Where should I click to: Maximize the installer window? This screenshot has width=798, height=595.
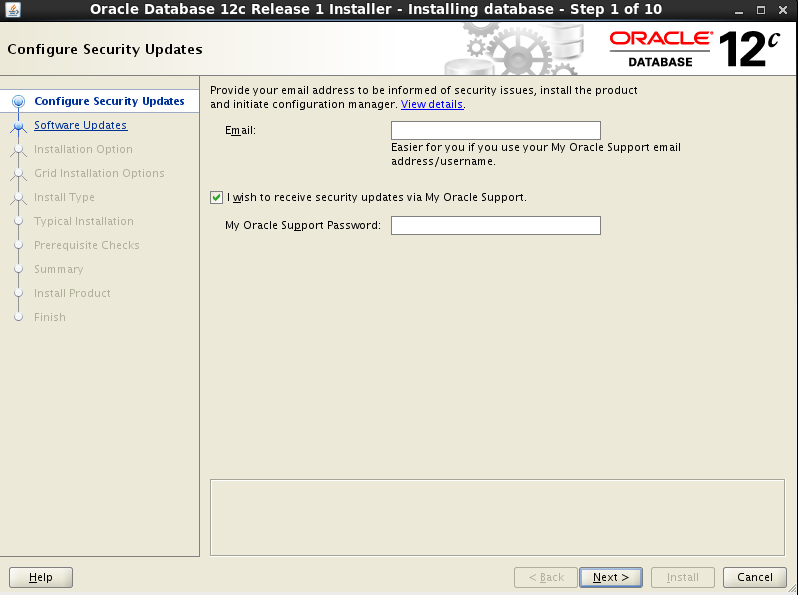pyautogui.click(x=760, y=10)
